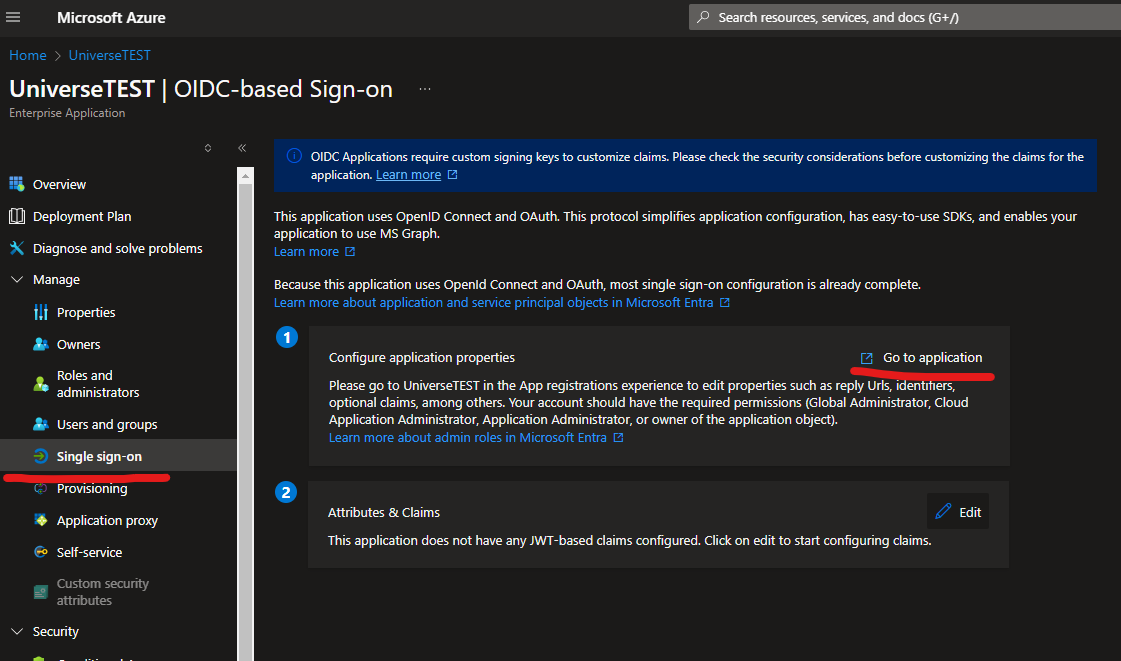Open the Provisioning menu item
Image resolution: width=1121 pixels, height=661 pixels.
(x=92, y=488)
